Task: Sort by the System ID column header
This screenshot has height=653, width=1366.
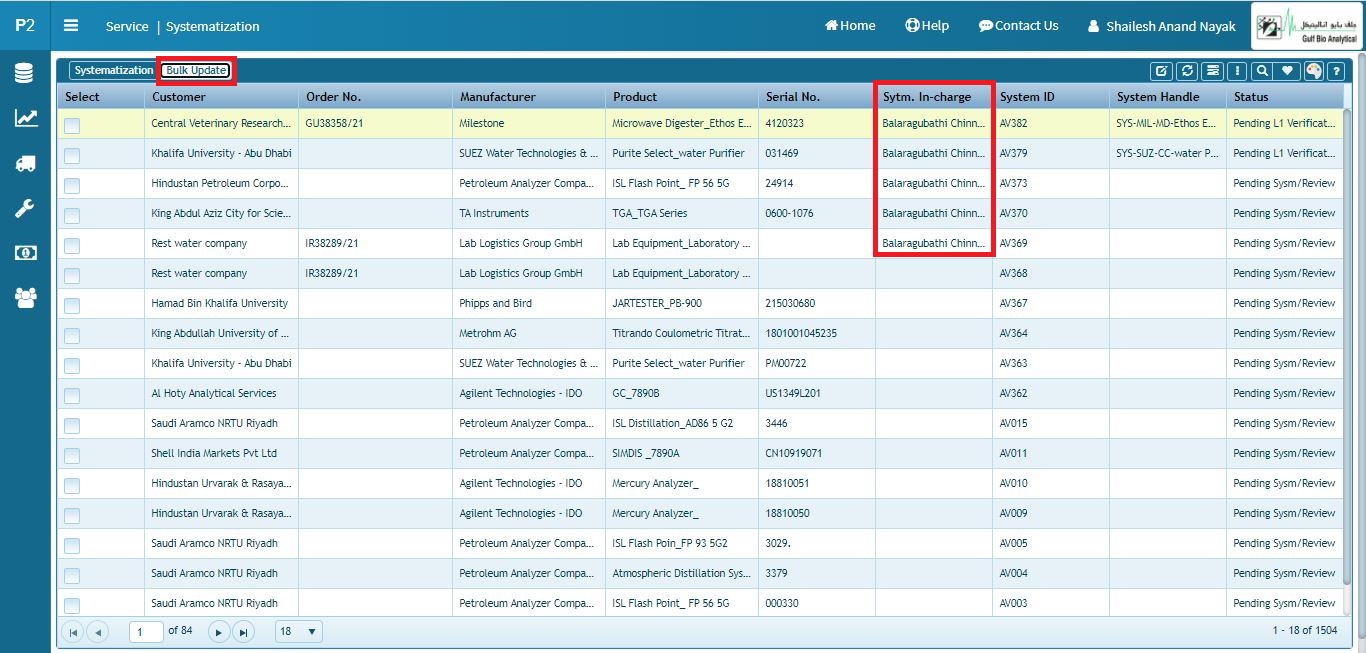Action: (1051, 97)
